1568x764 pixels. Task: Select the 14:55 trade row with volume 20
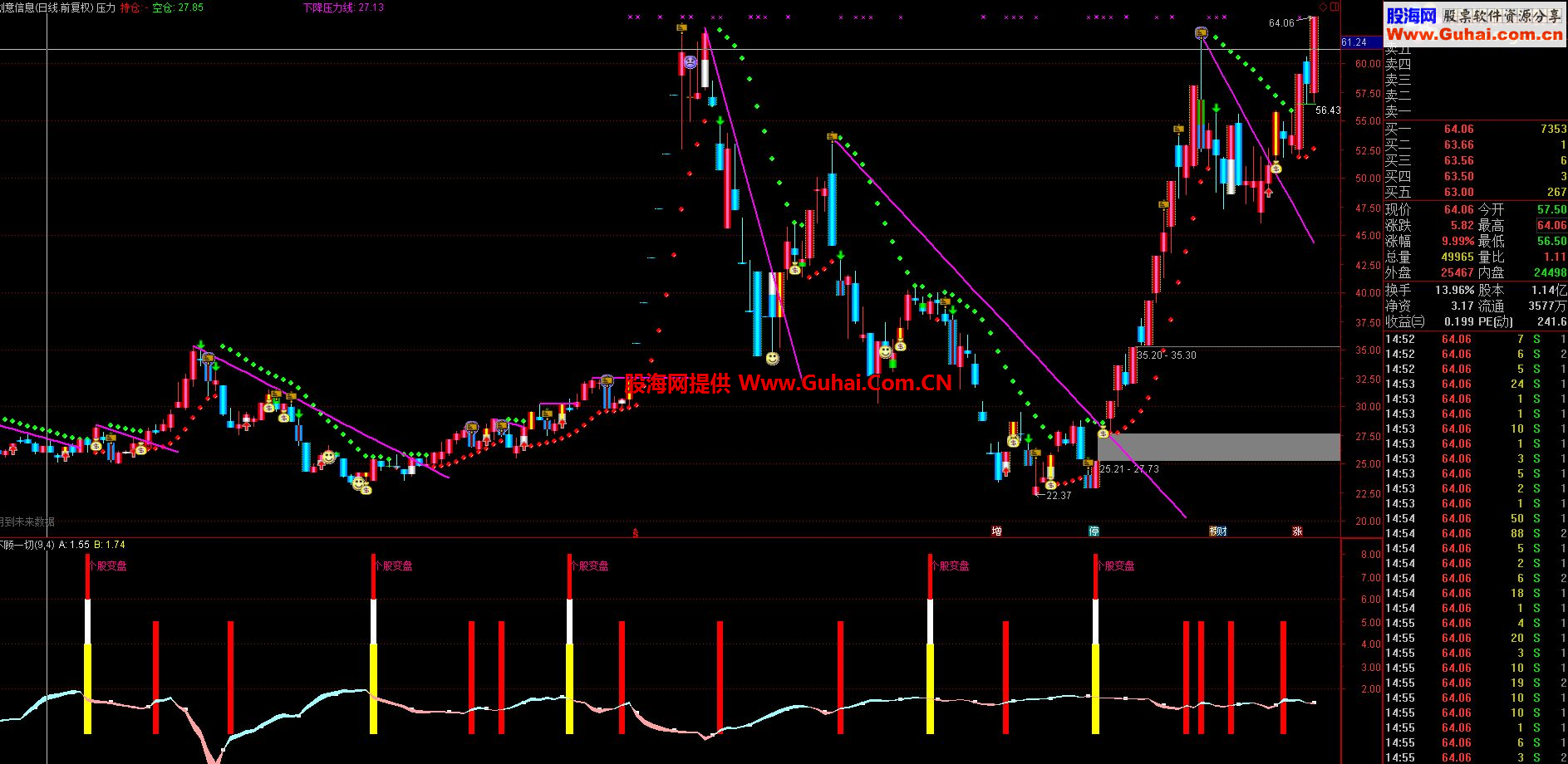click(1476, 638)
